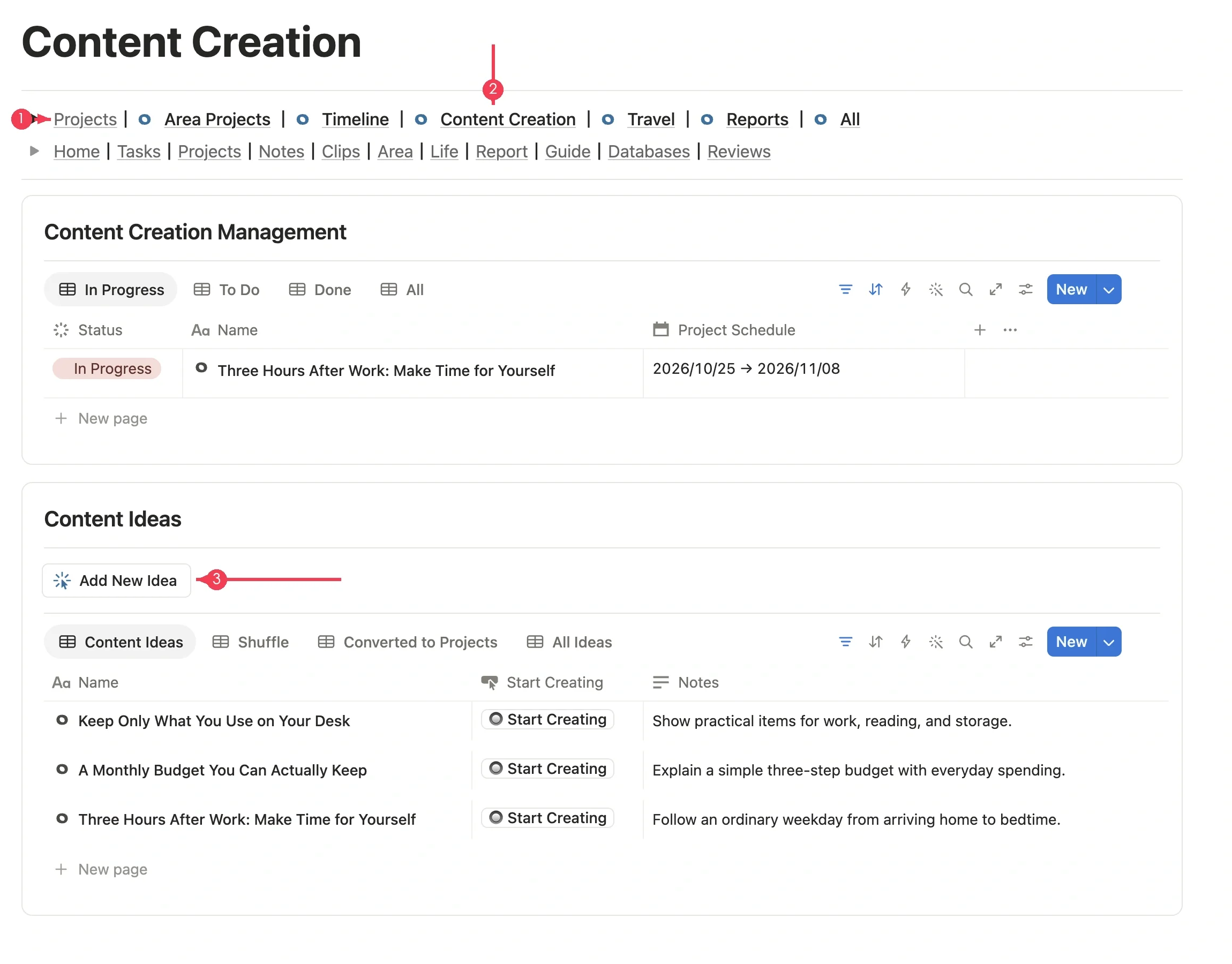Click sort icon in Content Ideas toolbar
This screenshot has height=964, width=1232.
(875, 642)
